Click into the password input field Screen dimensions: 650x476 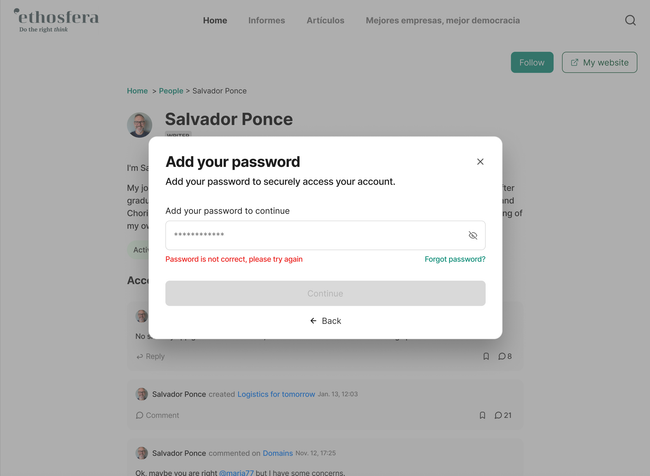click(310, 236)
